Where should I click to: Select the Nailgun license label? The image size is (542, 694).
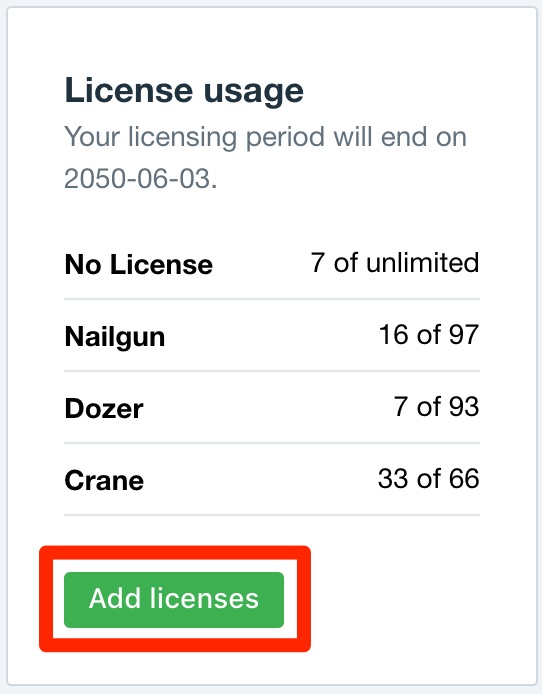115,337
